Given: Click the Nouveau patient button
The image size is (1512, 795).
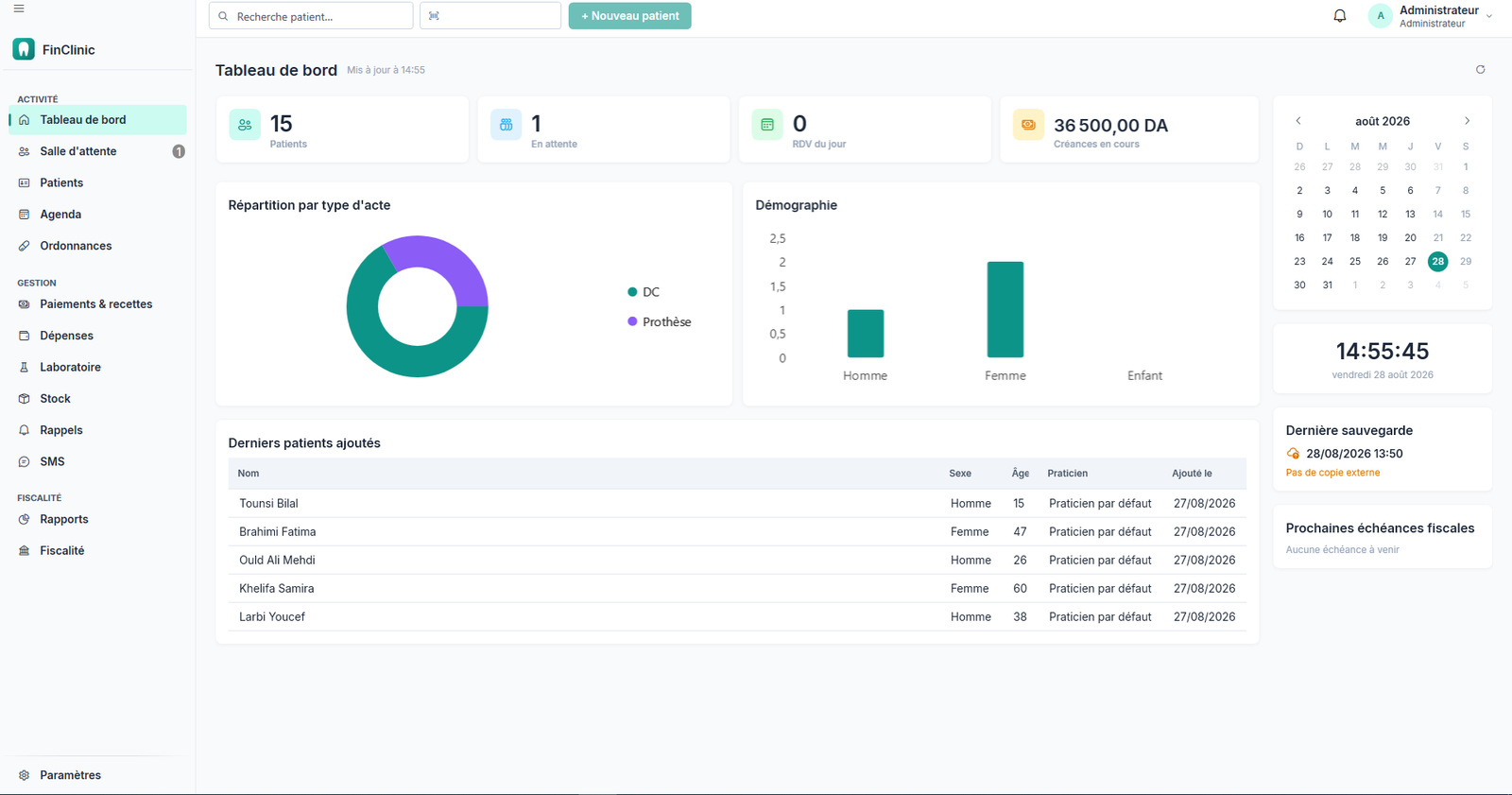Looking at the screenshot, I should point(630,16).
